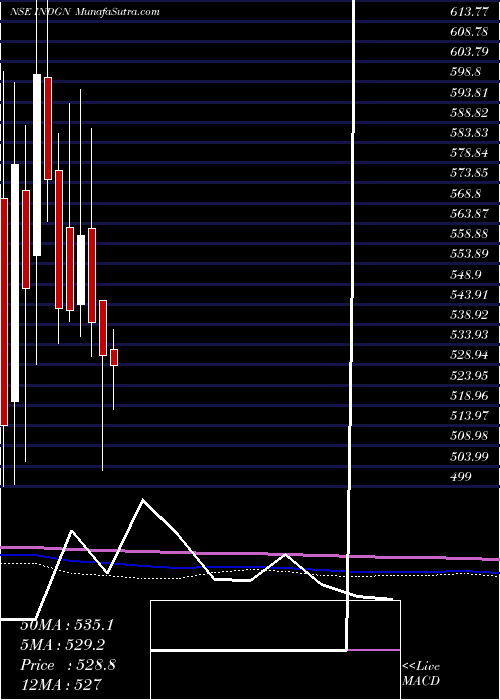Click the 50MA : 535.1 readout
This screenshot has height=700, width=500.
click(67, 625)
